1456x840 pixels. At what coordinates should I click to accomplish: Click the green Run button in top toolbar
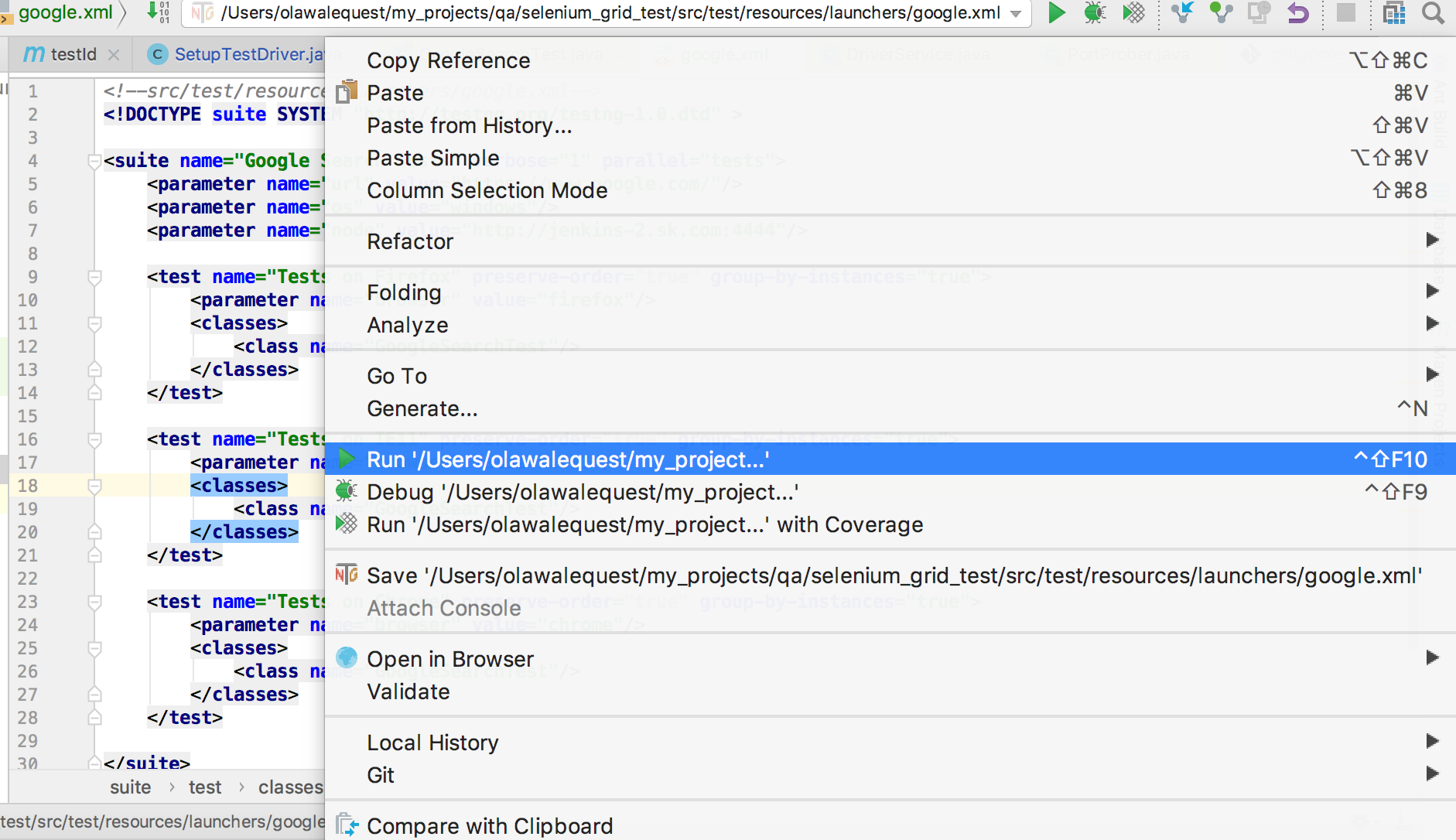click(x=1056, y=13)
